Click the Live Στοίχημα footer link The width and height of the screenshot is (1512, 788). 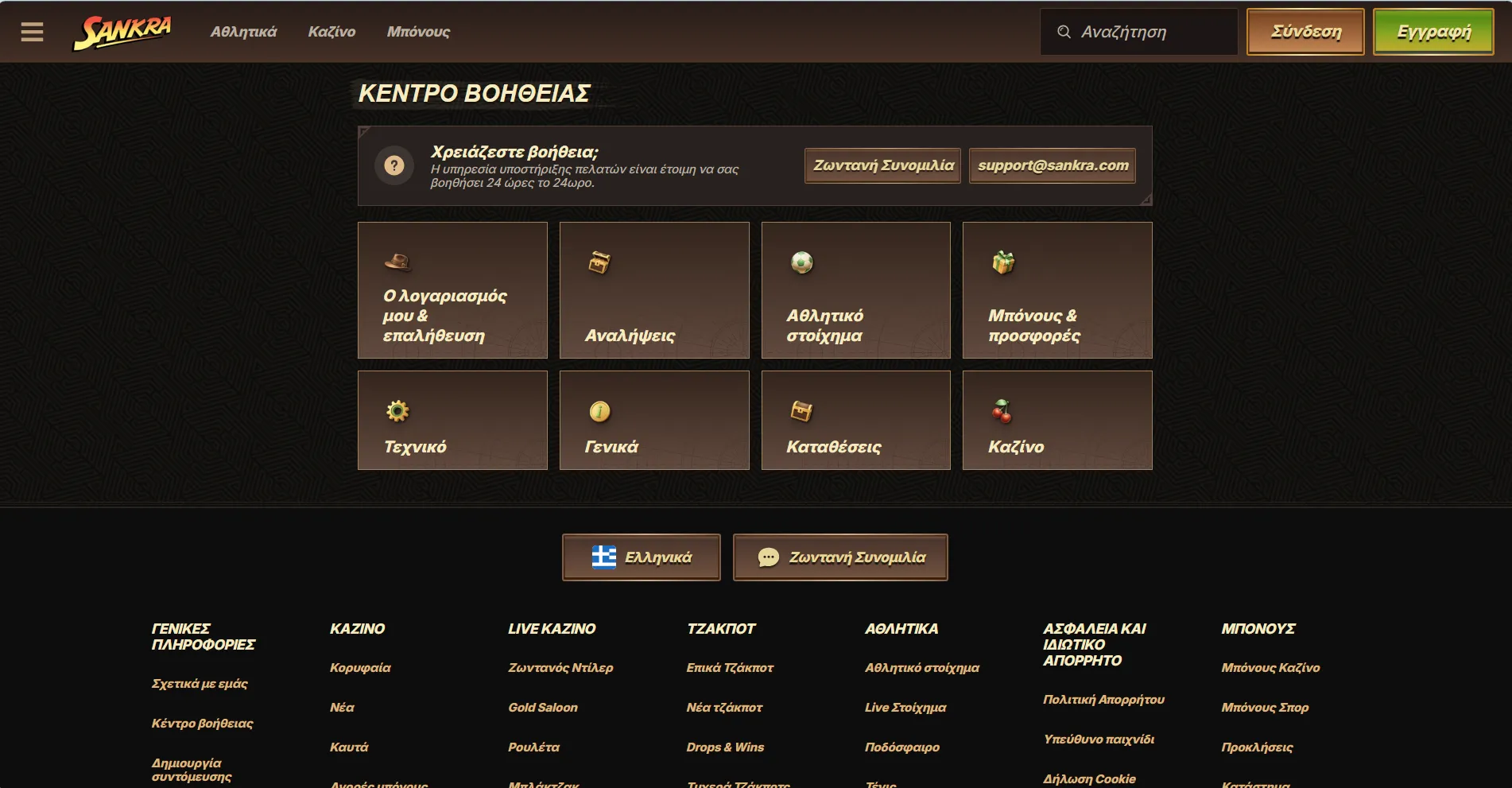point(905,708)
